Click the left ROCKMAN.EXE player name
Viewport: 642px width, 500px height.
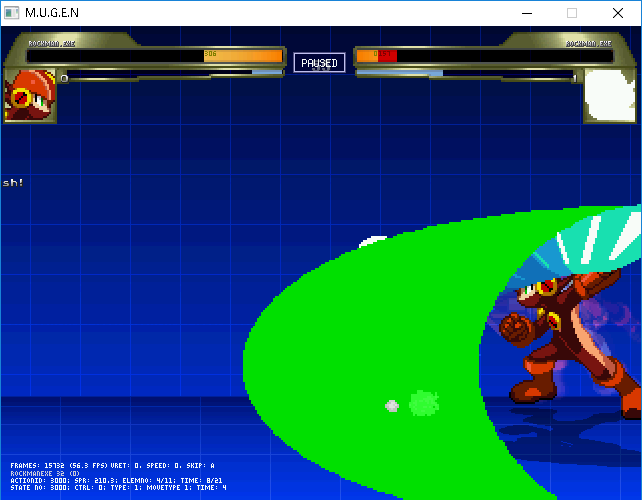[x=52, y=43]
